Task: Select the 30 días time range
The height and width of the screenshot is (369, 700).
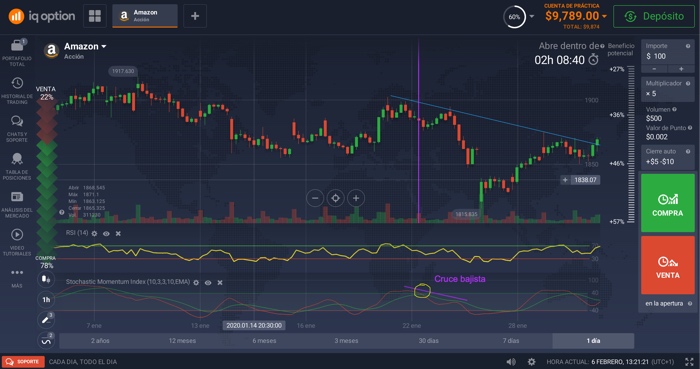Action: tap(429, 340)
